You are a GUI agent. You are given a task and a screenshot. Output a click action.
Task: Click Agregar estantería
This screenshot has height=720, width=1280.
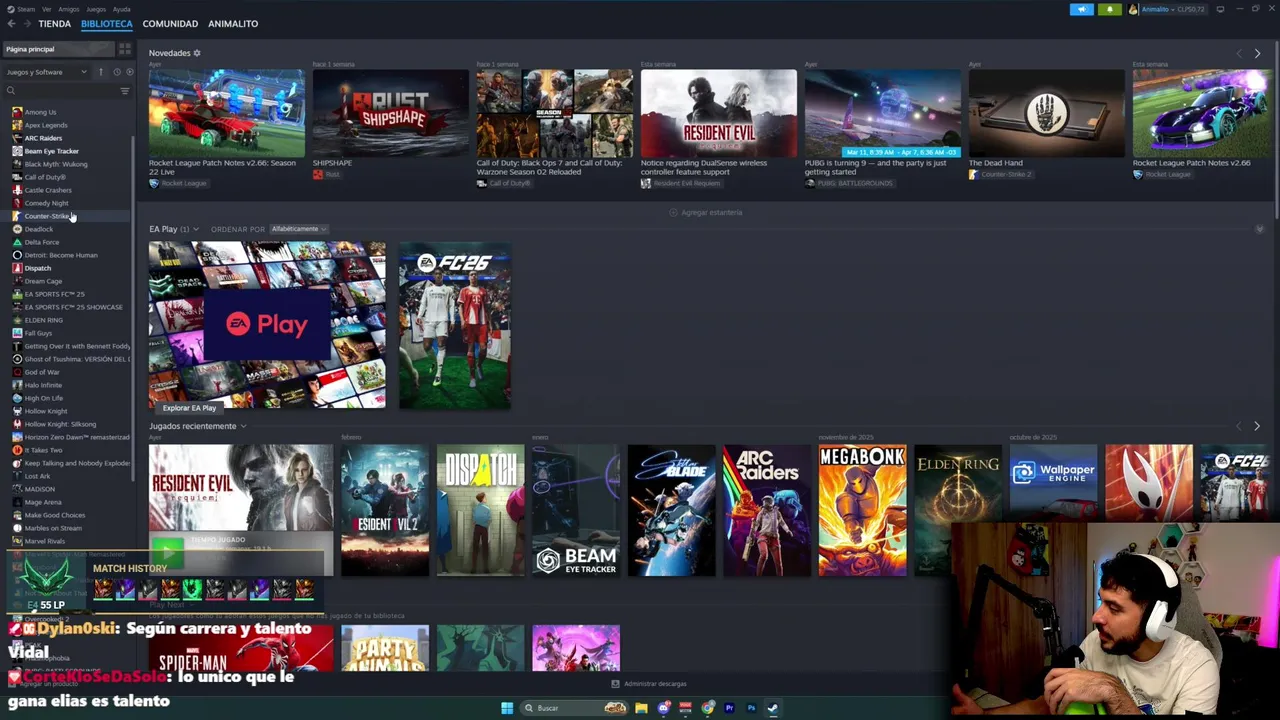(x=706, y=213)
